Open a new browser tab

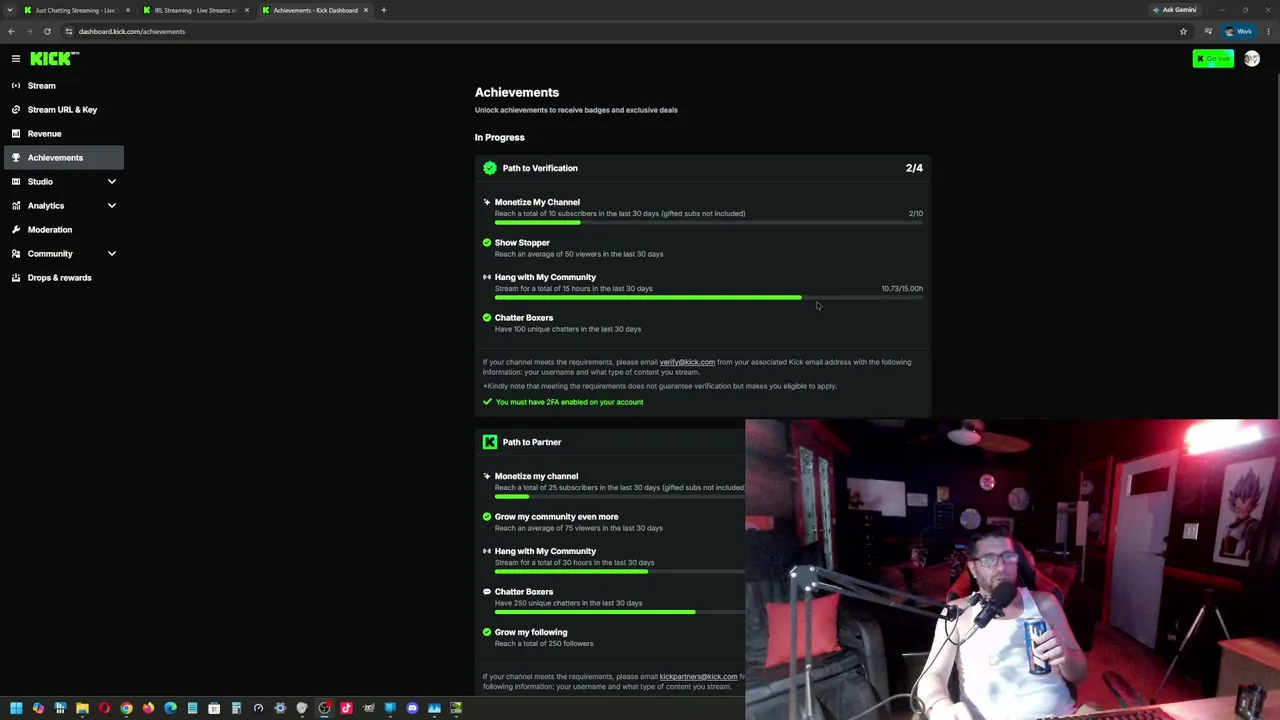(x=383, y=10)
